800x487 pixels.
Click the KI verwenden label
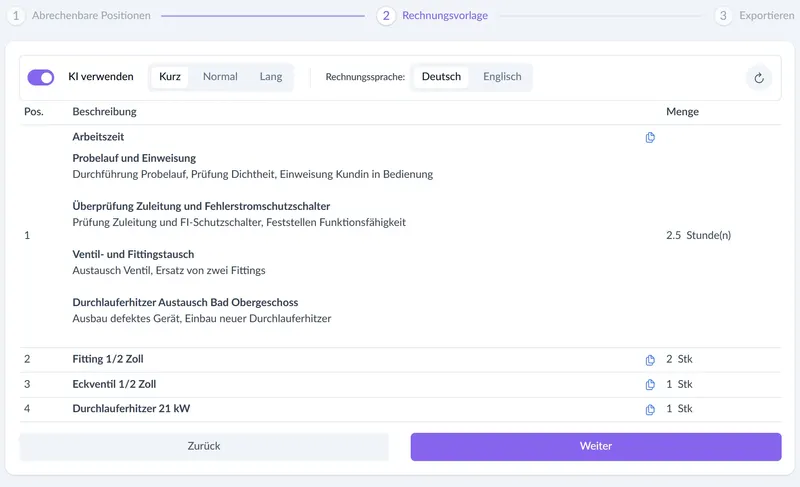(x=101, y=76)
